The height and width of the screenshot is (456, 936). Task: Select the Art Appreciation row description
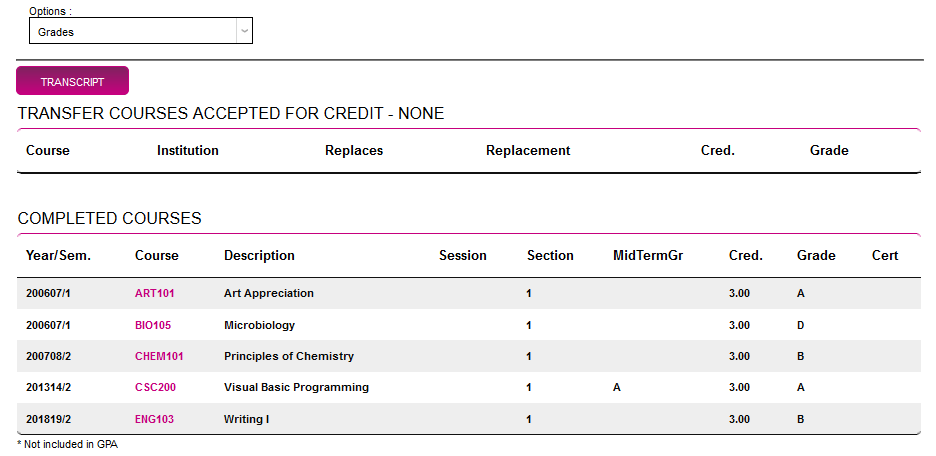click(x=269, y=294)
